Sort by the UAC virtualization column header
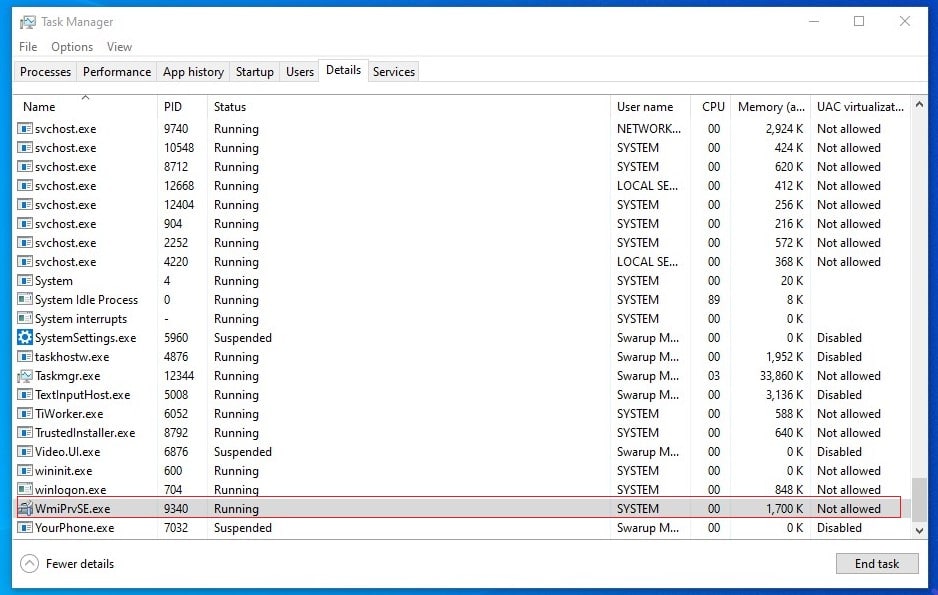 point(860,106)
